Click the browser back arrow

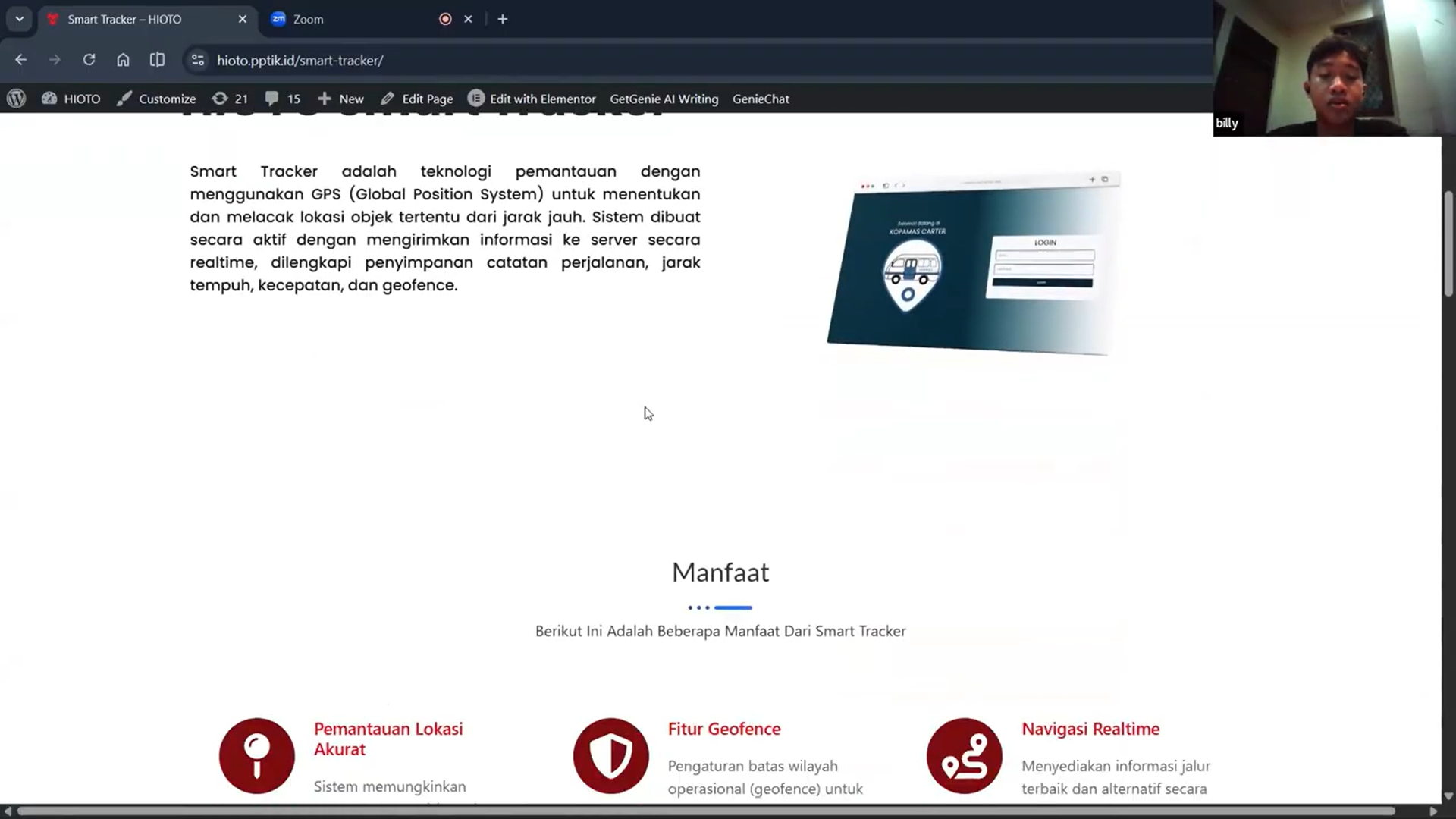click(20, 60)
